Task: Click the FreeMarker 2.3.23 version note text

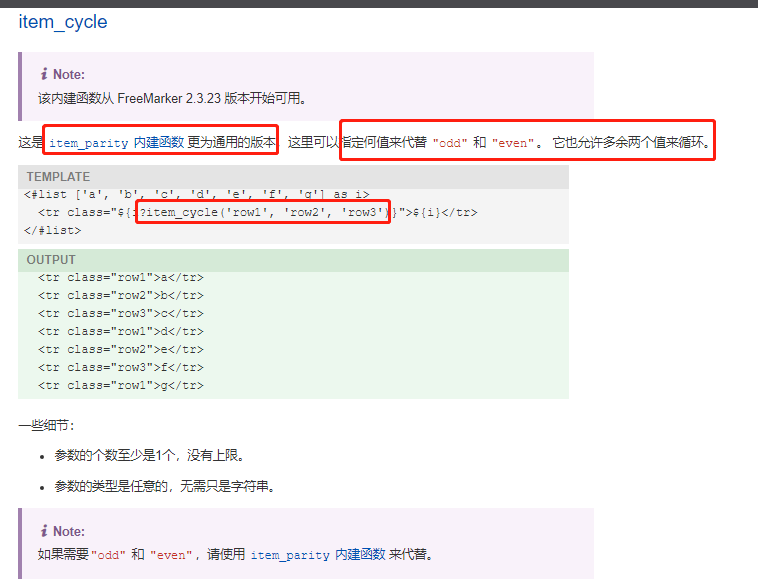Action: coord(172,98)
